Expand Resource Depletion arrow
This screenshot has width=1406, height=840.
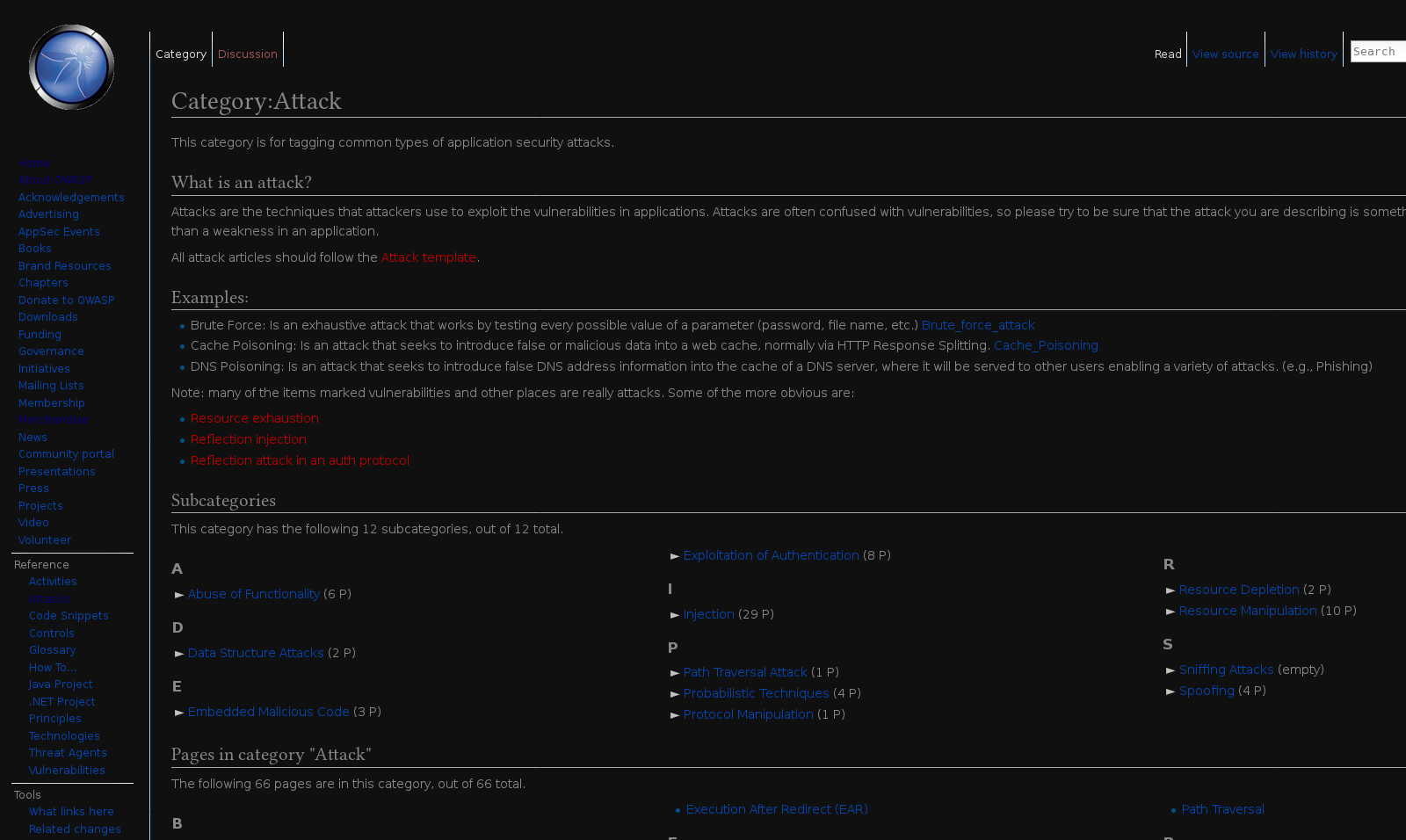coord(1170,590)
